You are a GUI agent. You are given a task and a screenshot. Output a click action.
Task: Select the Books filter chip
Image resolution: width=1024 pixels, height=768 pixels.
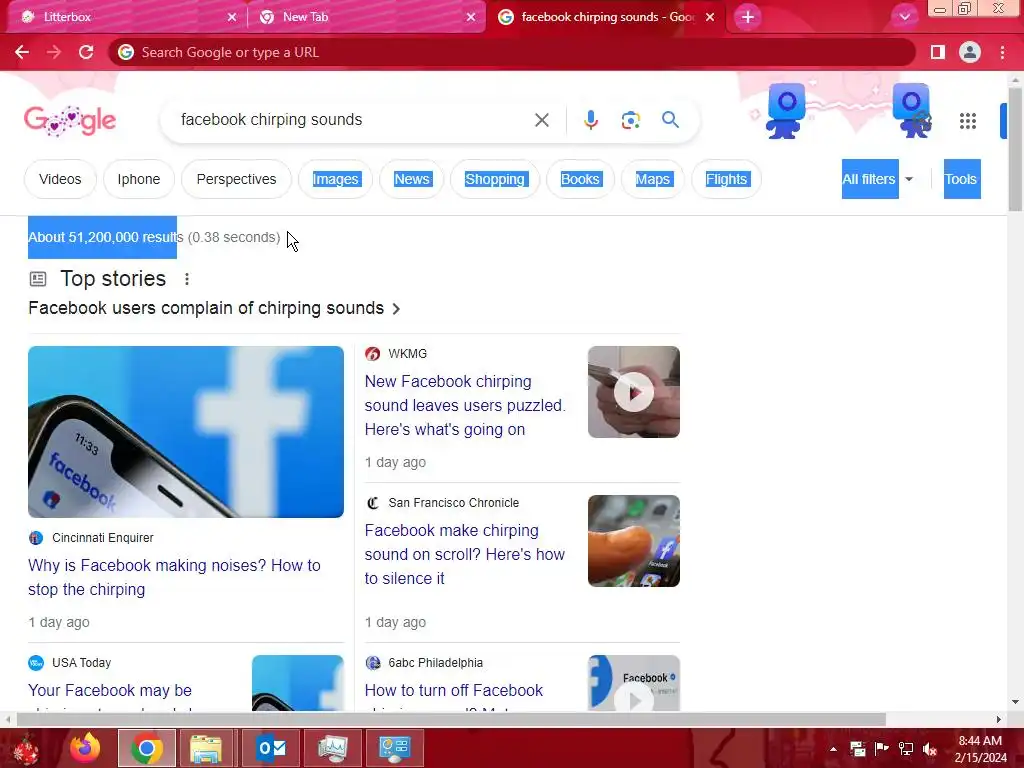click(x=580, y=179)
